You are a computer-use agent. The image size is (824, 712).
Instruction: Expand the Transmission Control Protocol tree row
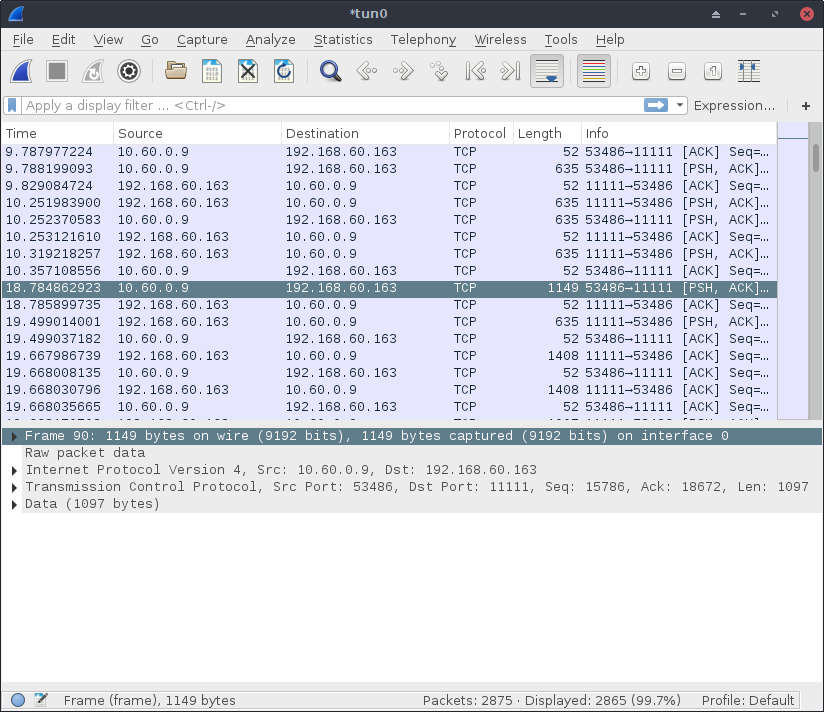coord(14,487)
